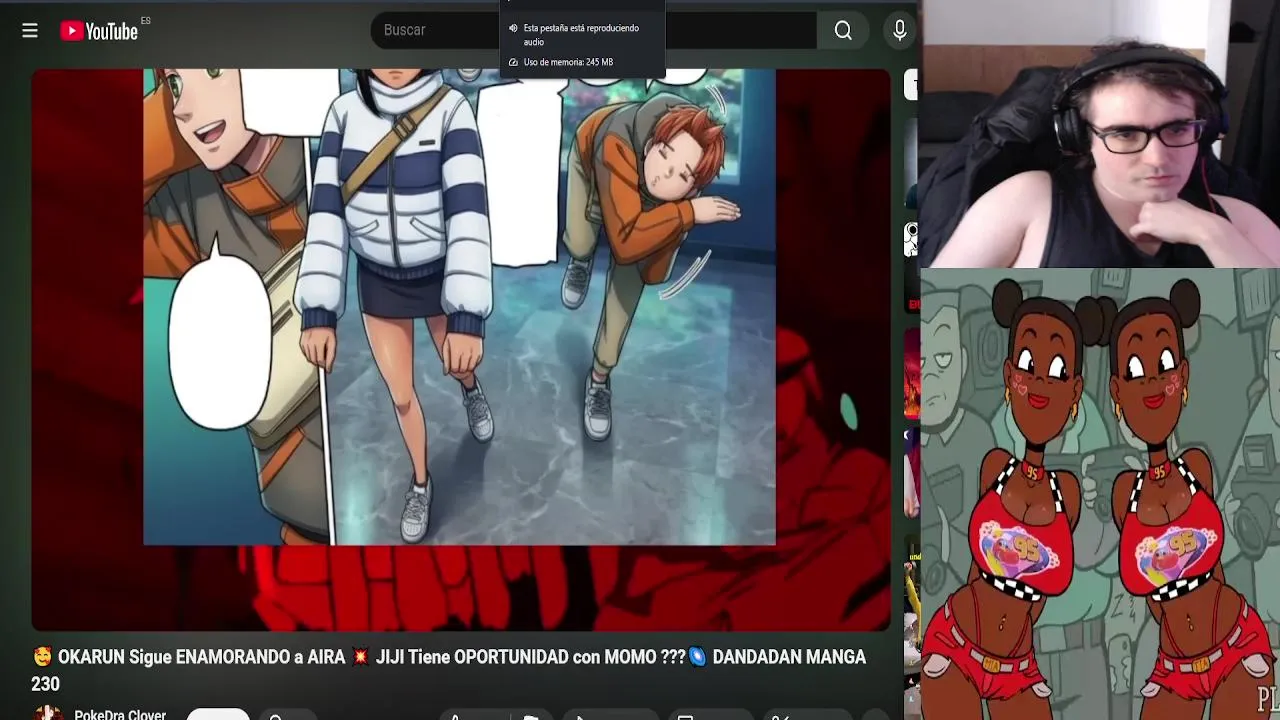Click the OKARUN DANDADAN MANGA 230 title

449,670
